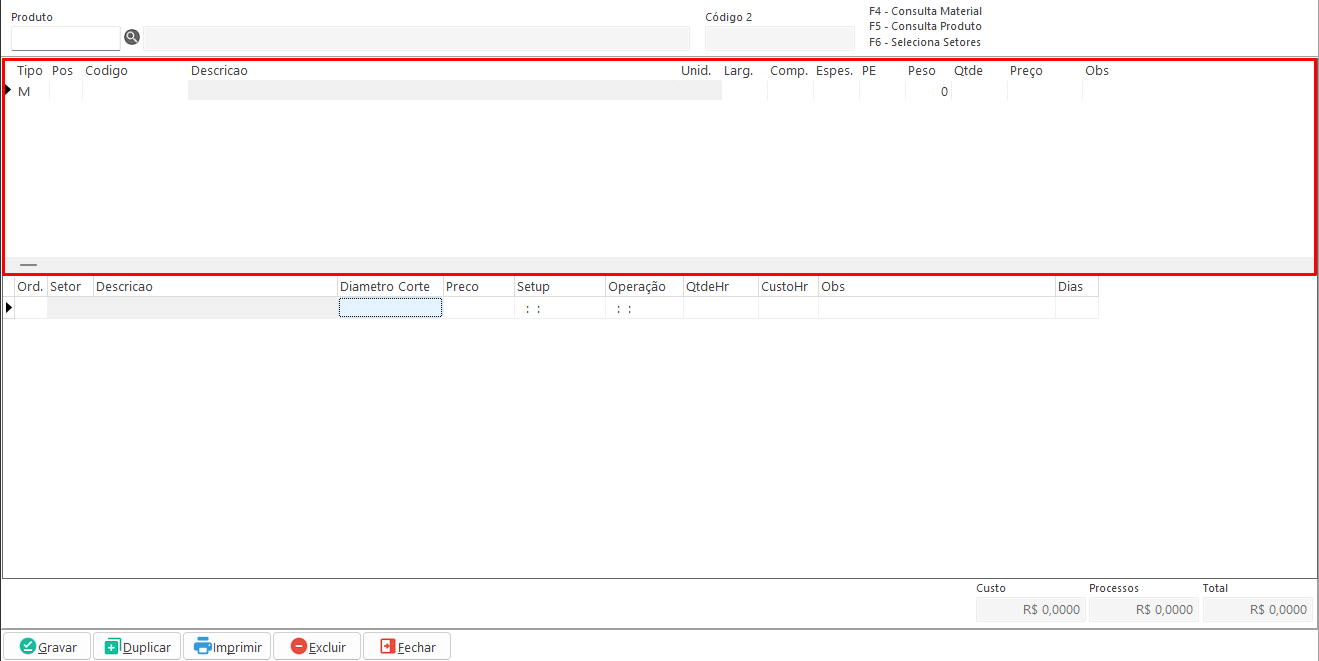
Task: Click the Tipo cell containing M
Action: 25,91
